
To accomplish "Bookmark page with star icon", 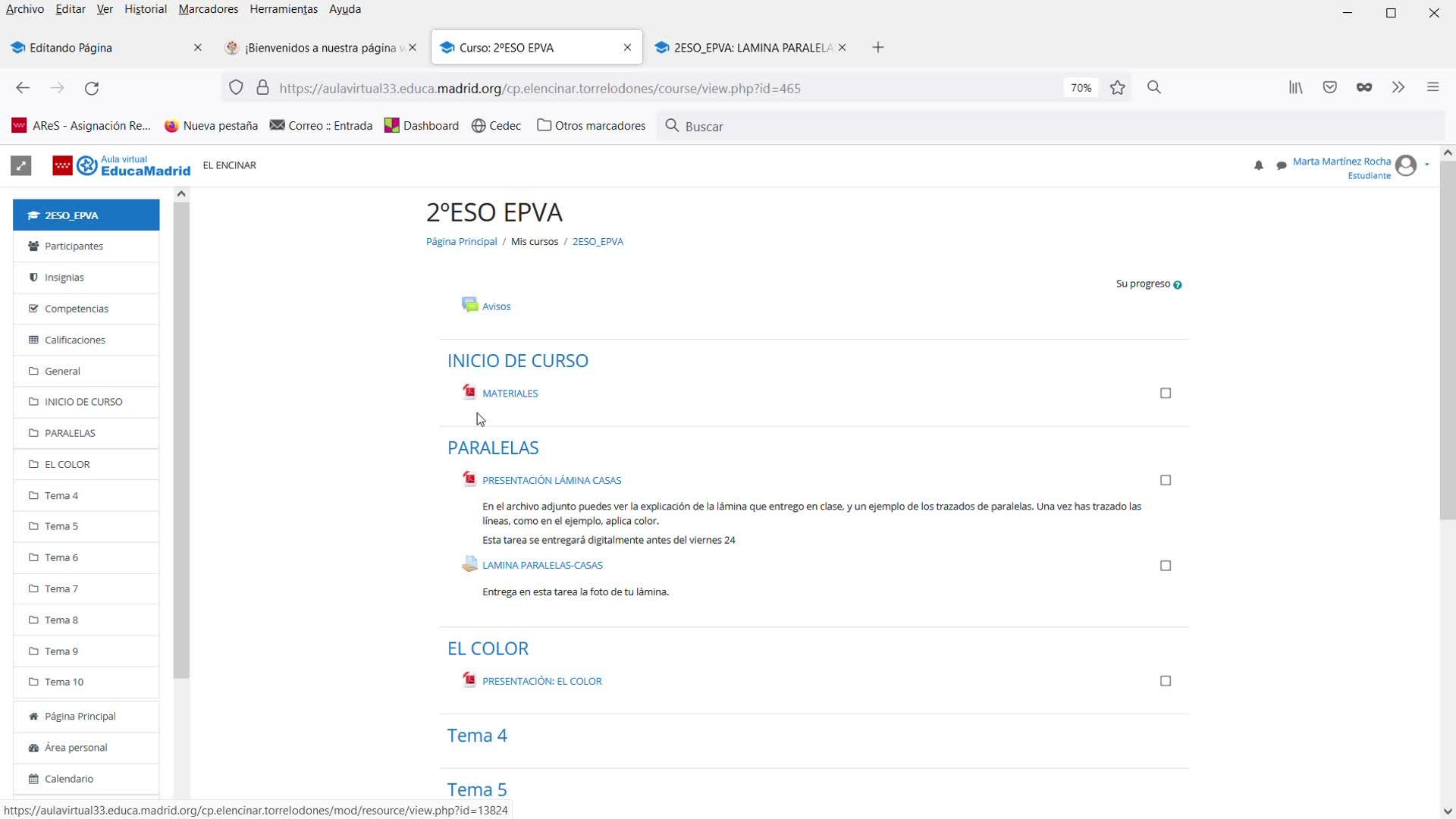I will (1117, 88).
